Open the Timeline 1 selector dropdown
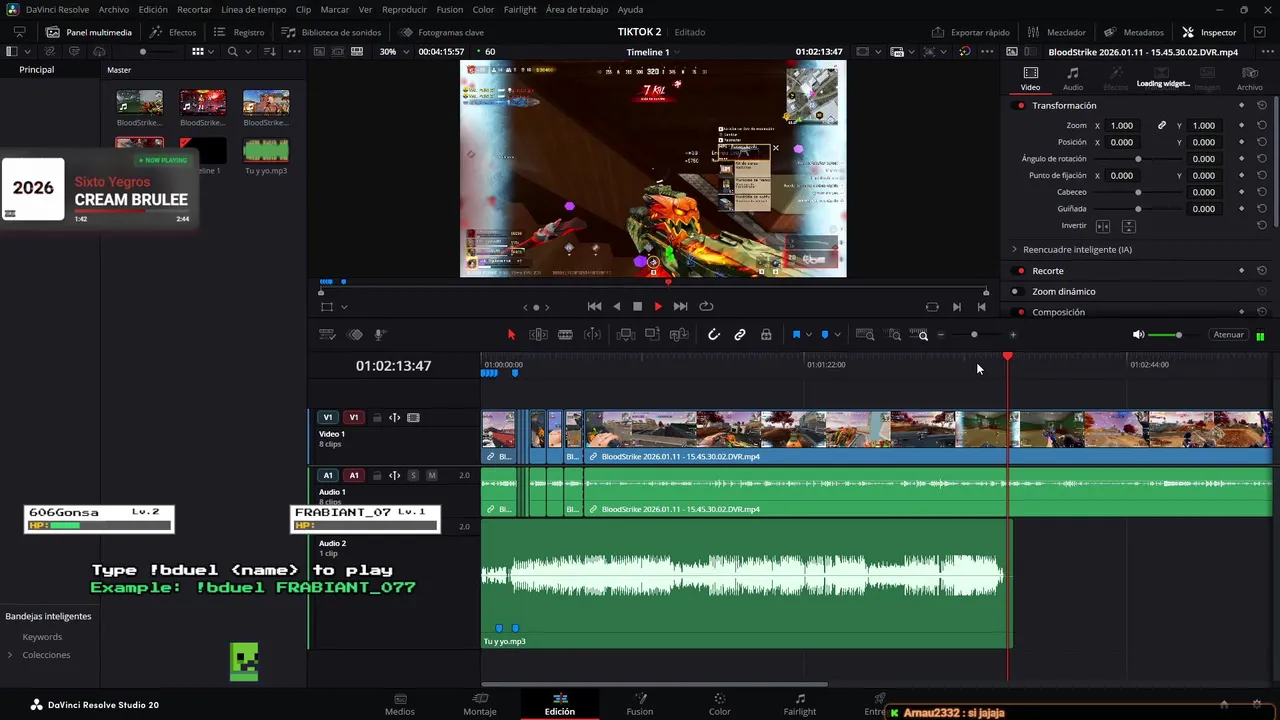This screenshot has height=720, width=1280. click(653, 52)
